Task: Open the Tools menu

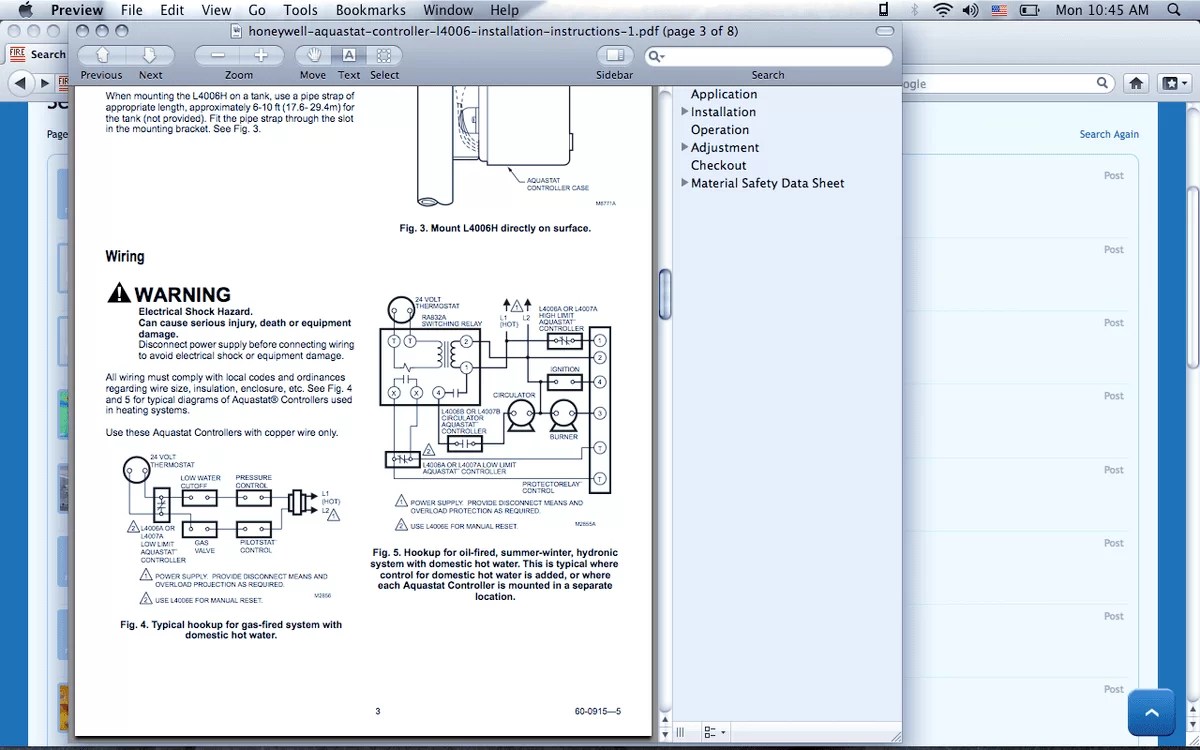Action: (300, 10)
